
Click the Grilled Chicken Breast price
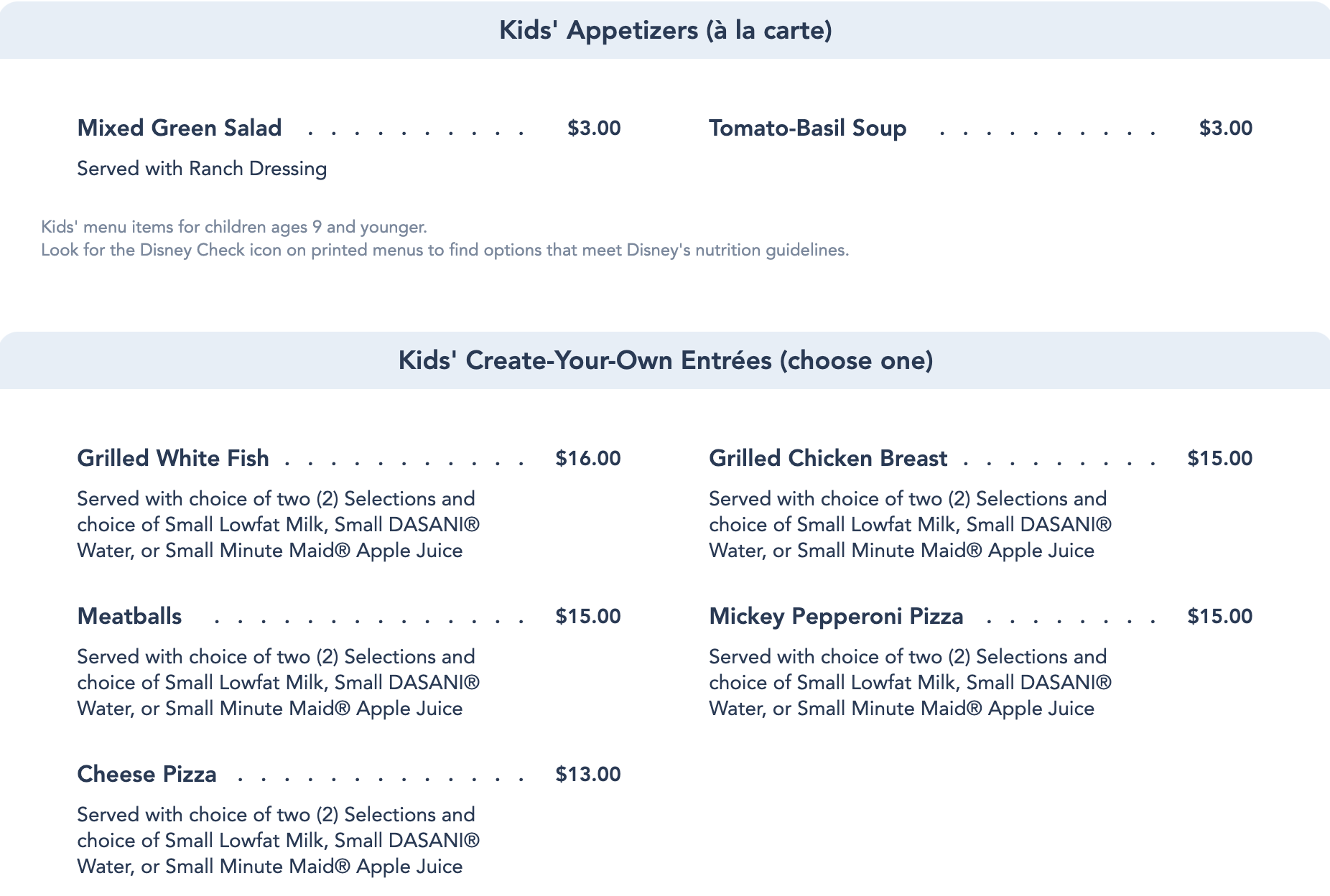coord(1219,459)
